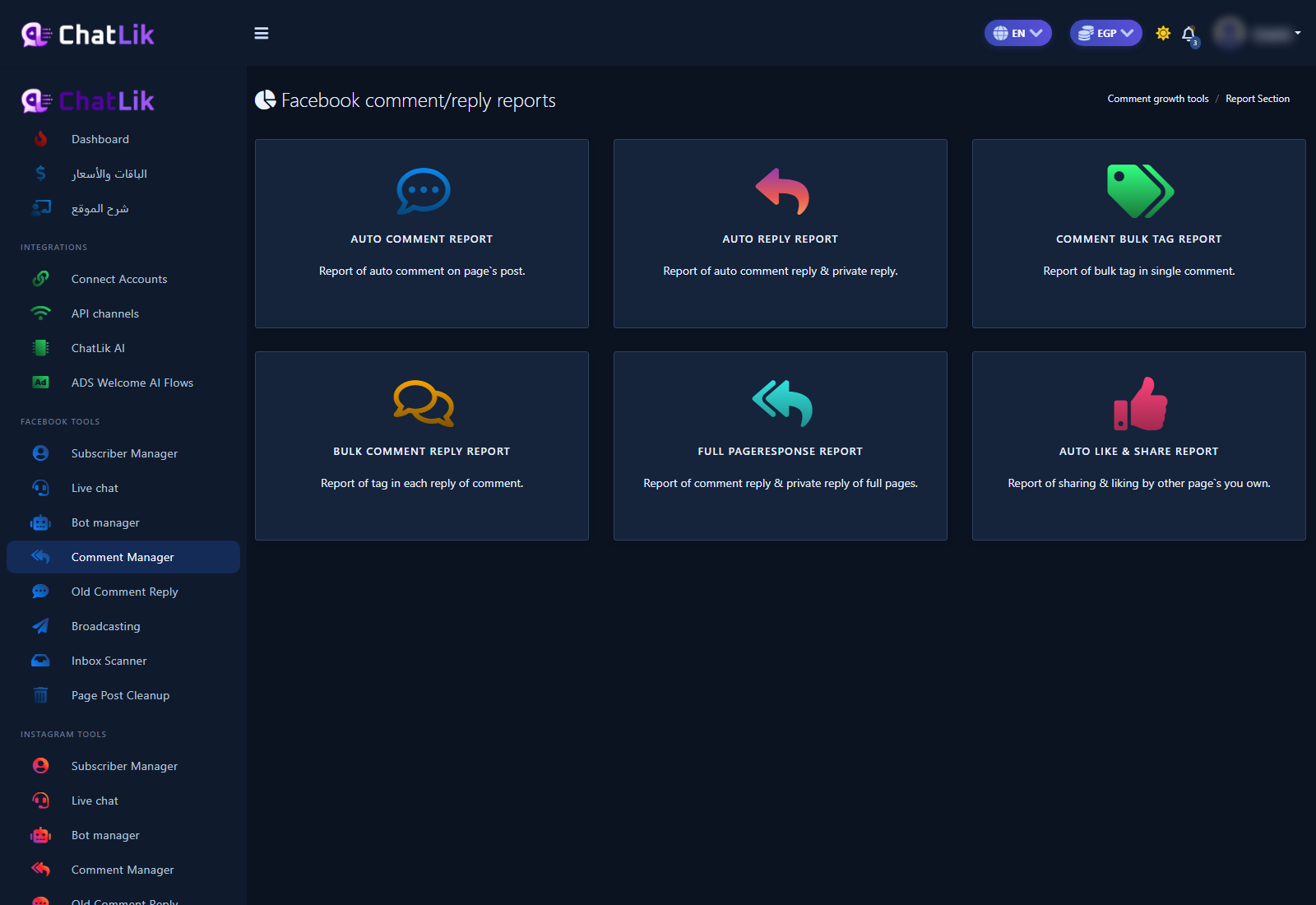Open the Auto Reply Report title
1316x905 pixels.
pos(781,239)
